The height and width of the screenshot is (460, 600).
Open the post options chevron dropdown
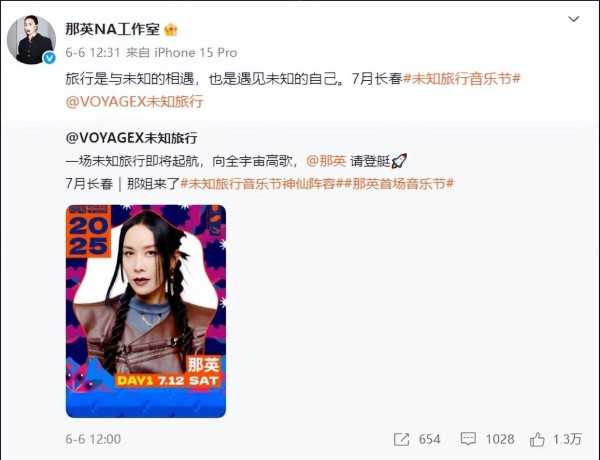pos(573,19)
